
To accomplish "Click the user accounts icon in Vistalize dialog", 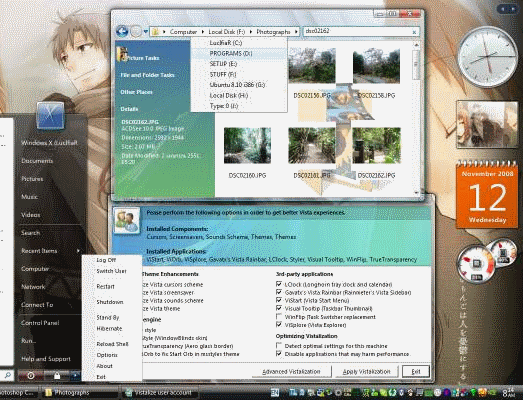I will [x=127, y=221].
